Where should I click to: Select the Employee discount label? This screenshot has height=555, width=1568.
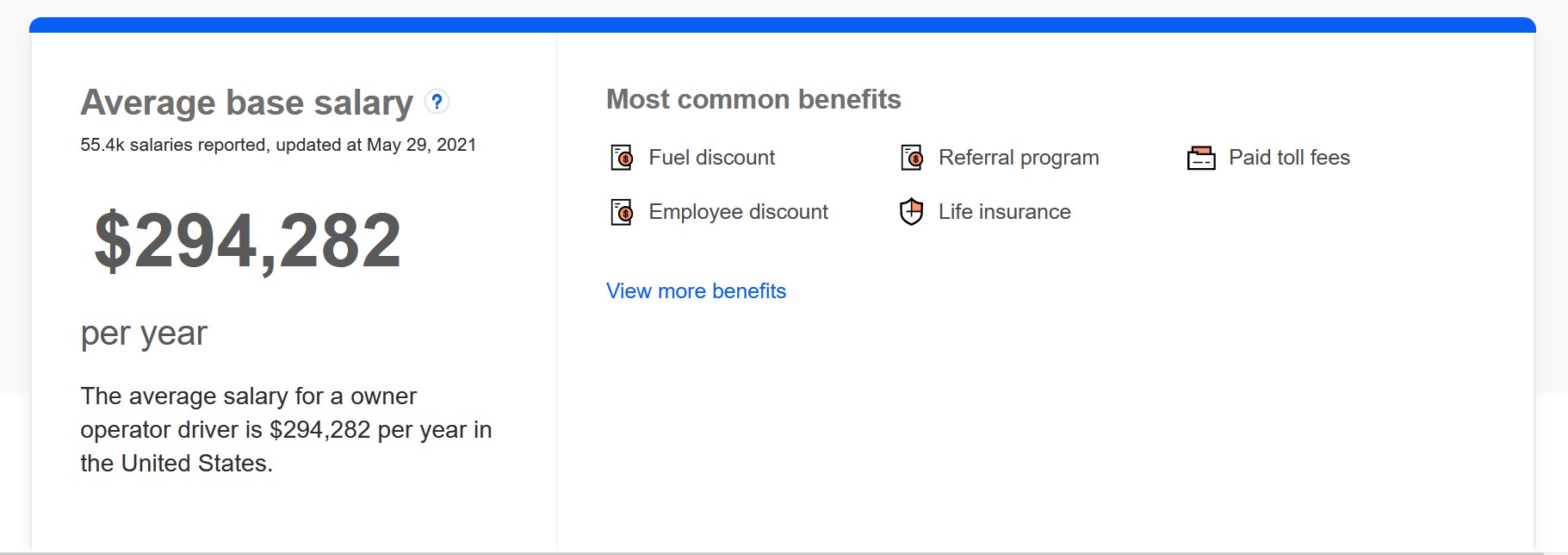tap(738, 212)
